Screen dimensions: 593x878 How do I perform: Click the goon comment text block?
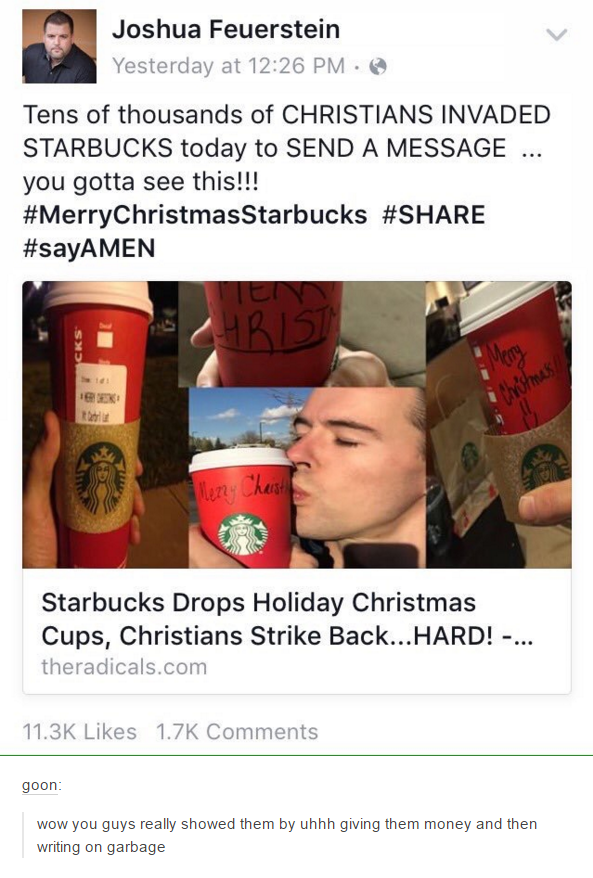click(287, 835)
